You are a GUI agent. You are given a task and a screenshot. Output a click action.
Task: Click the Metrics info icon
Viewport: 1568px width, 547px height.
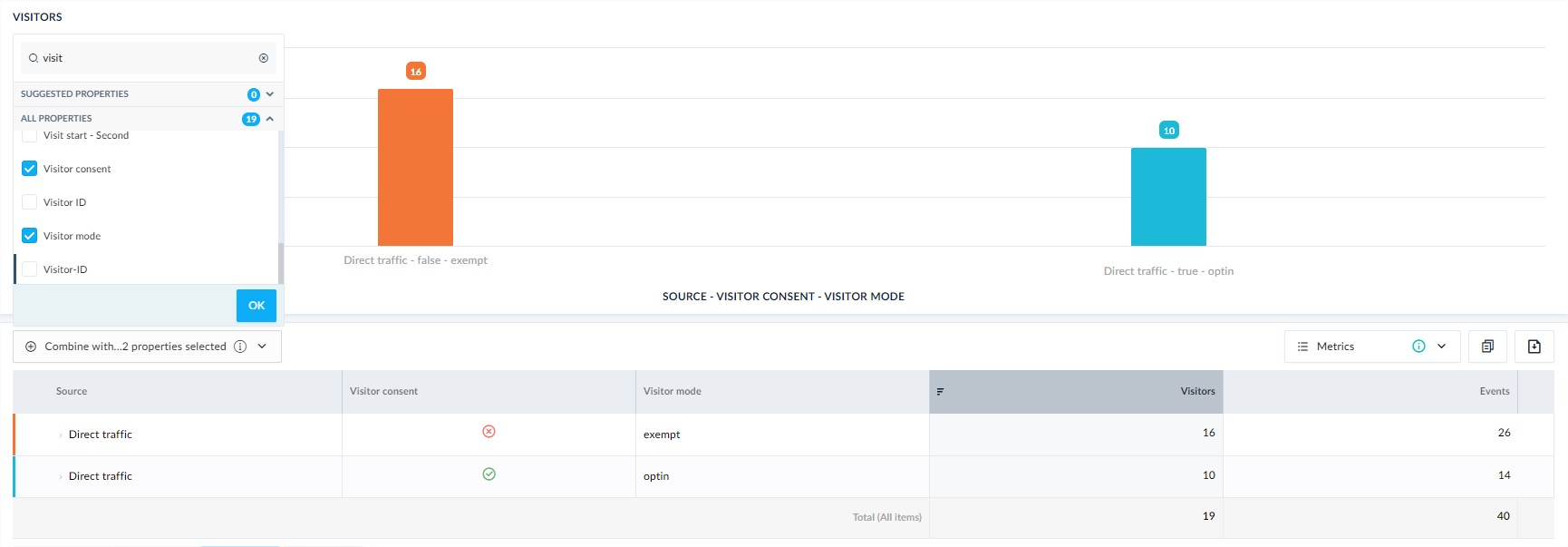[1418, 347]
